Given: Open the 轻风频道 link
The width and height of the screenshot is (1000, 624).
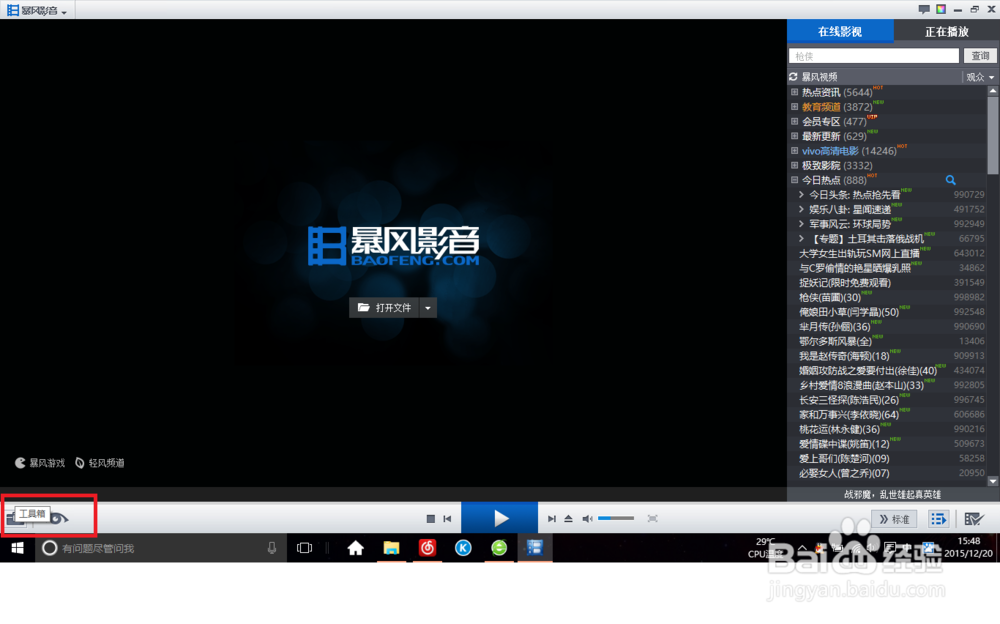Looking at the screenshot, I should pos(99,463).
